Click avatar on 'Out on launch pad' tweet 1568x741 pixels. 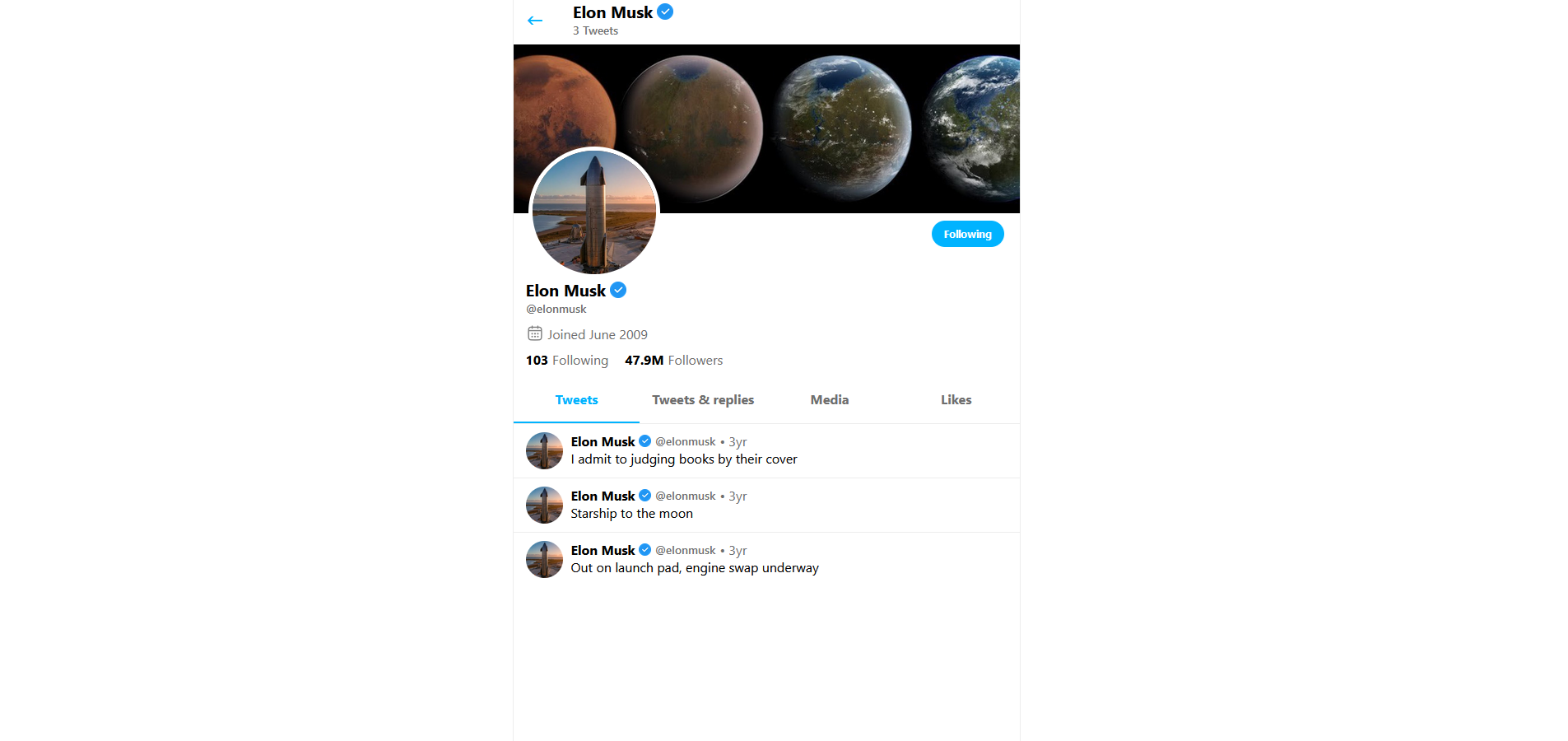click(x=544, y=559)
